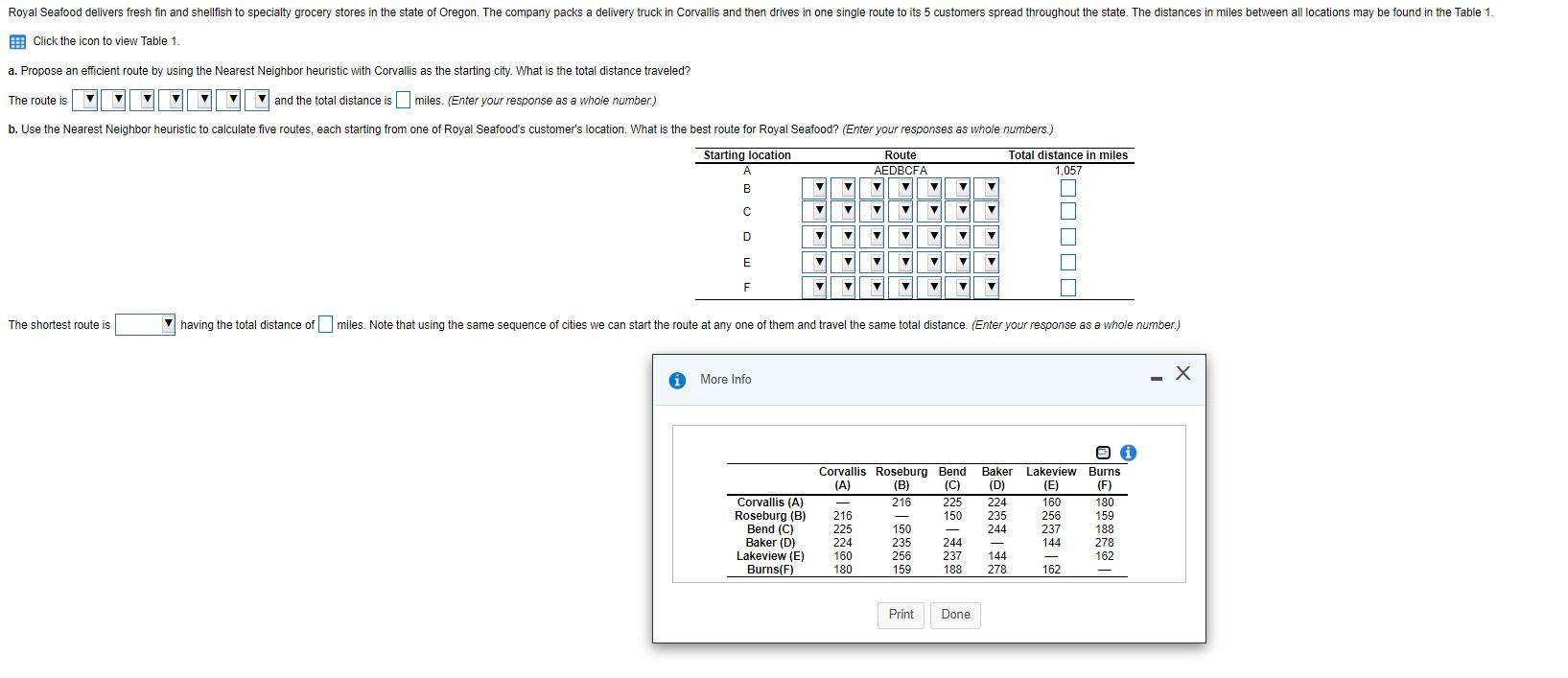Viewport: 1568px width, 678px height.
Task: Open the second dropdown of 'The route is' line
Action: pyautogui.click(x=114, y=100)
